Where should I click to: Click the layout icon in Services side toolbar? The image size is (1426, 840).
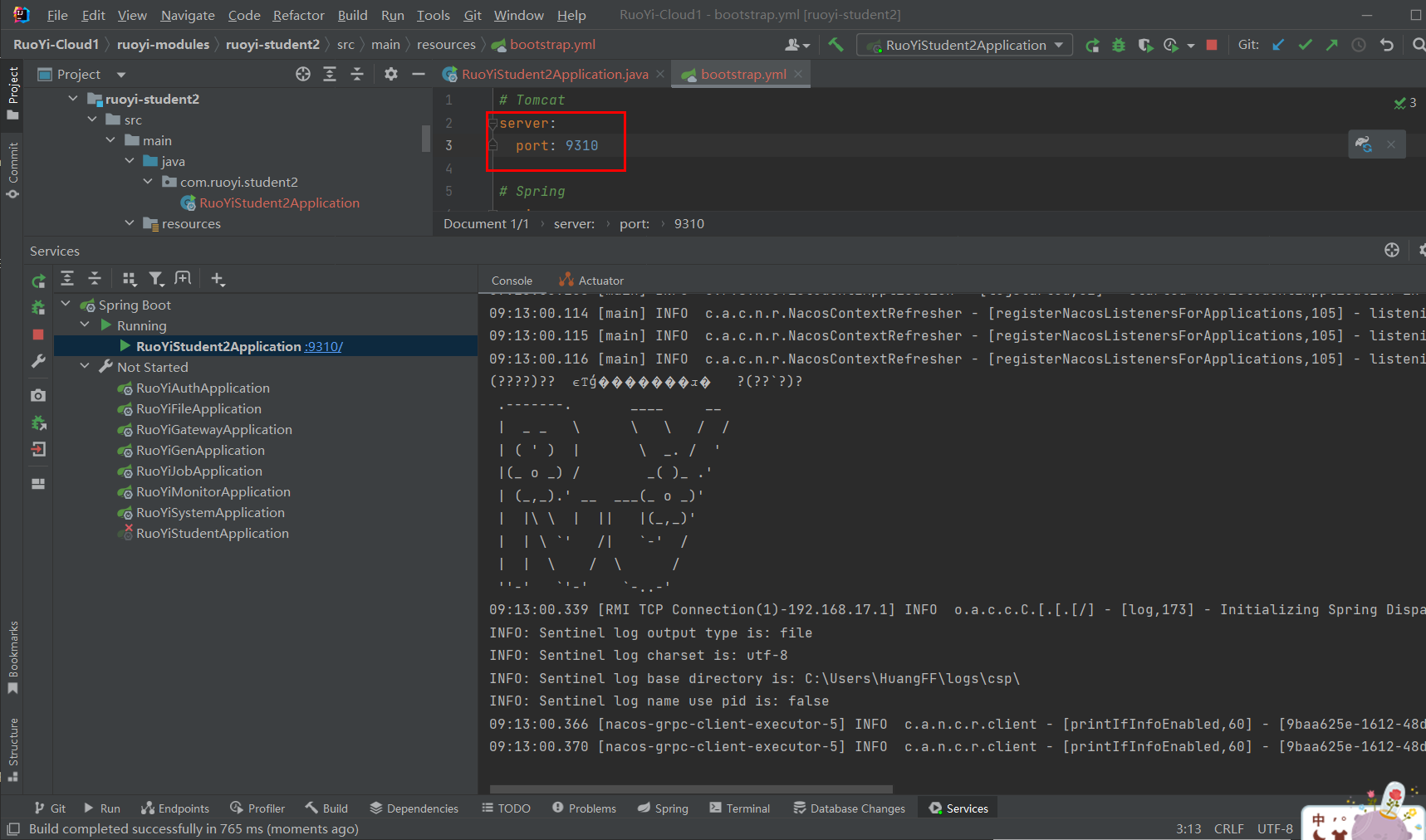pyautogui.click(x=38, y=484)
